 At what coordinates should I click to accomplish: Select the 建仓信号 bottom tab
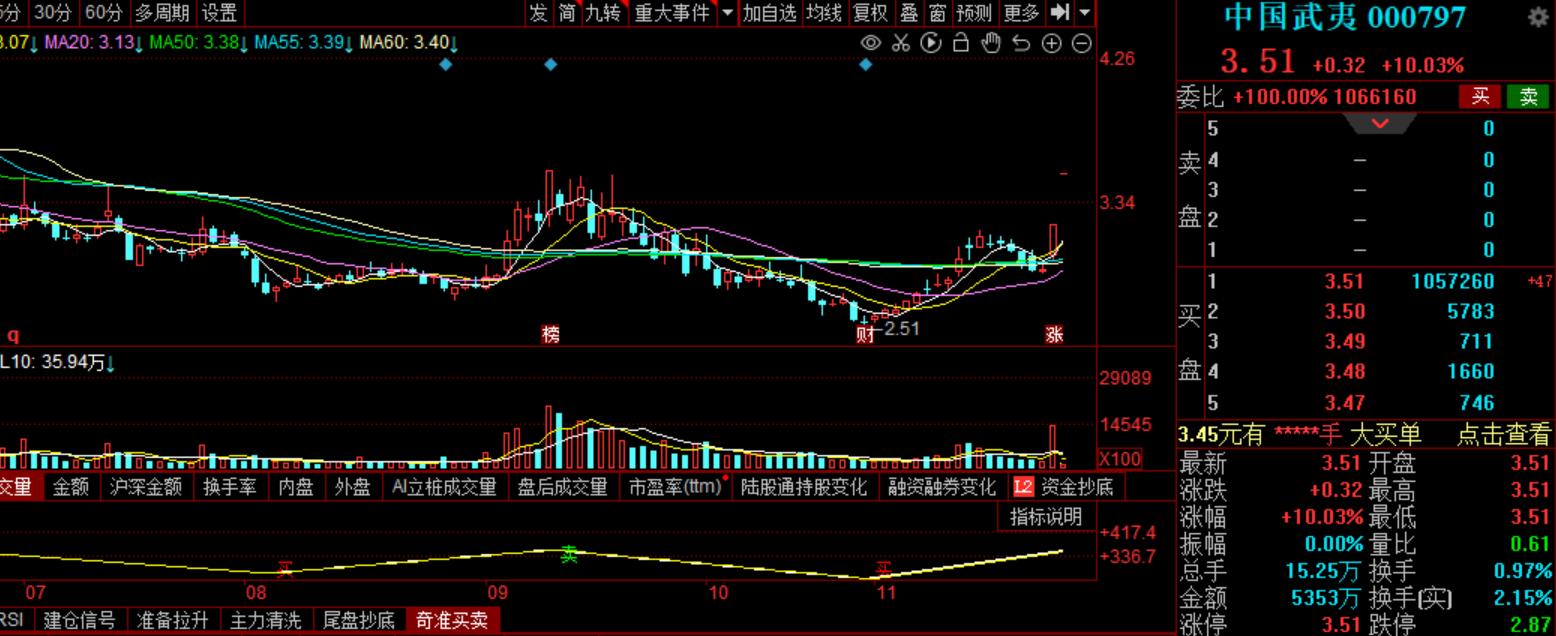[79, 620]
